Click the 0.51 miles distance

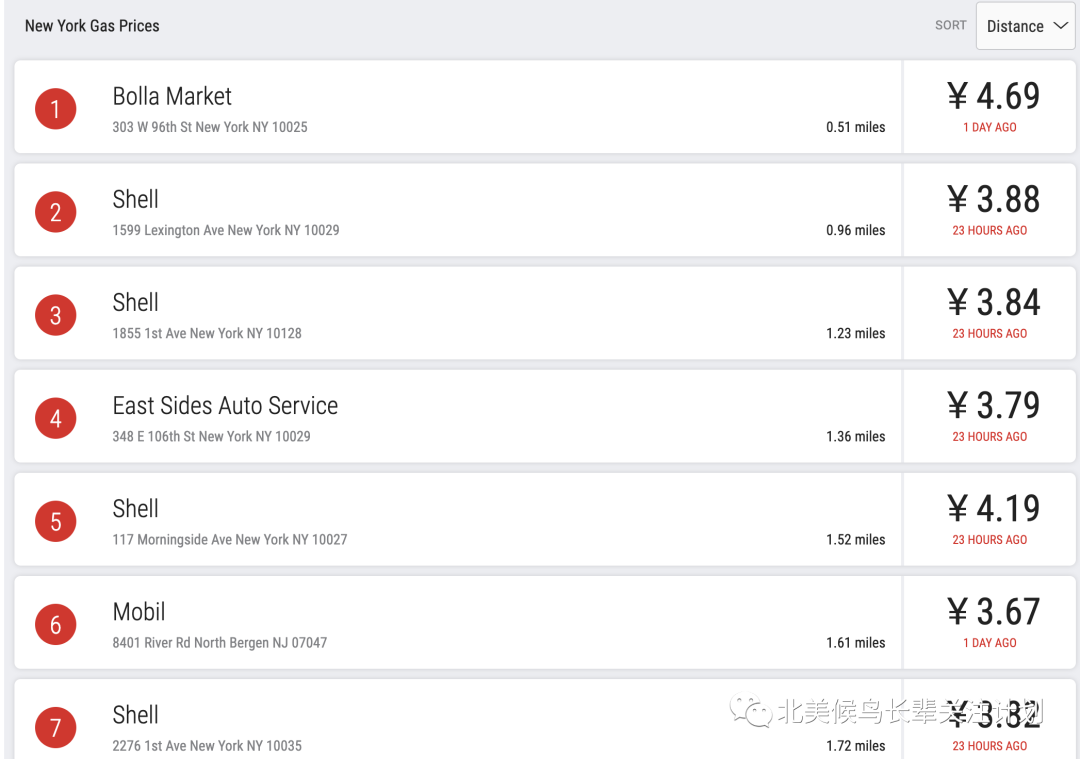pos(855,127)
